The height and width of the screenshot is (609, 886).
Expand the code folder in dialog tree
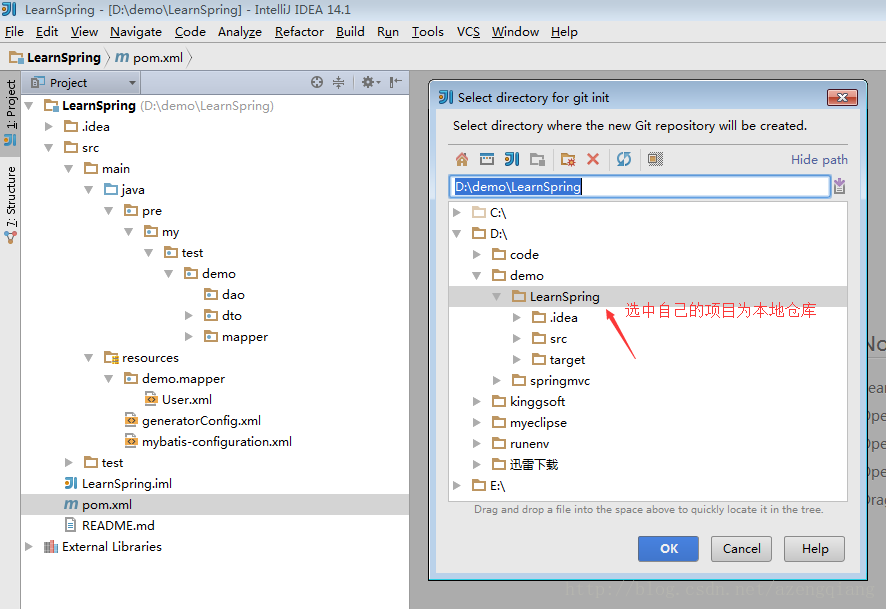pos(477,254)
